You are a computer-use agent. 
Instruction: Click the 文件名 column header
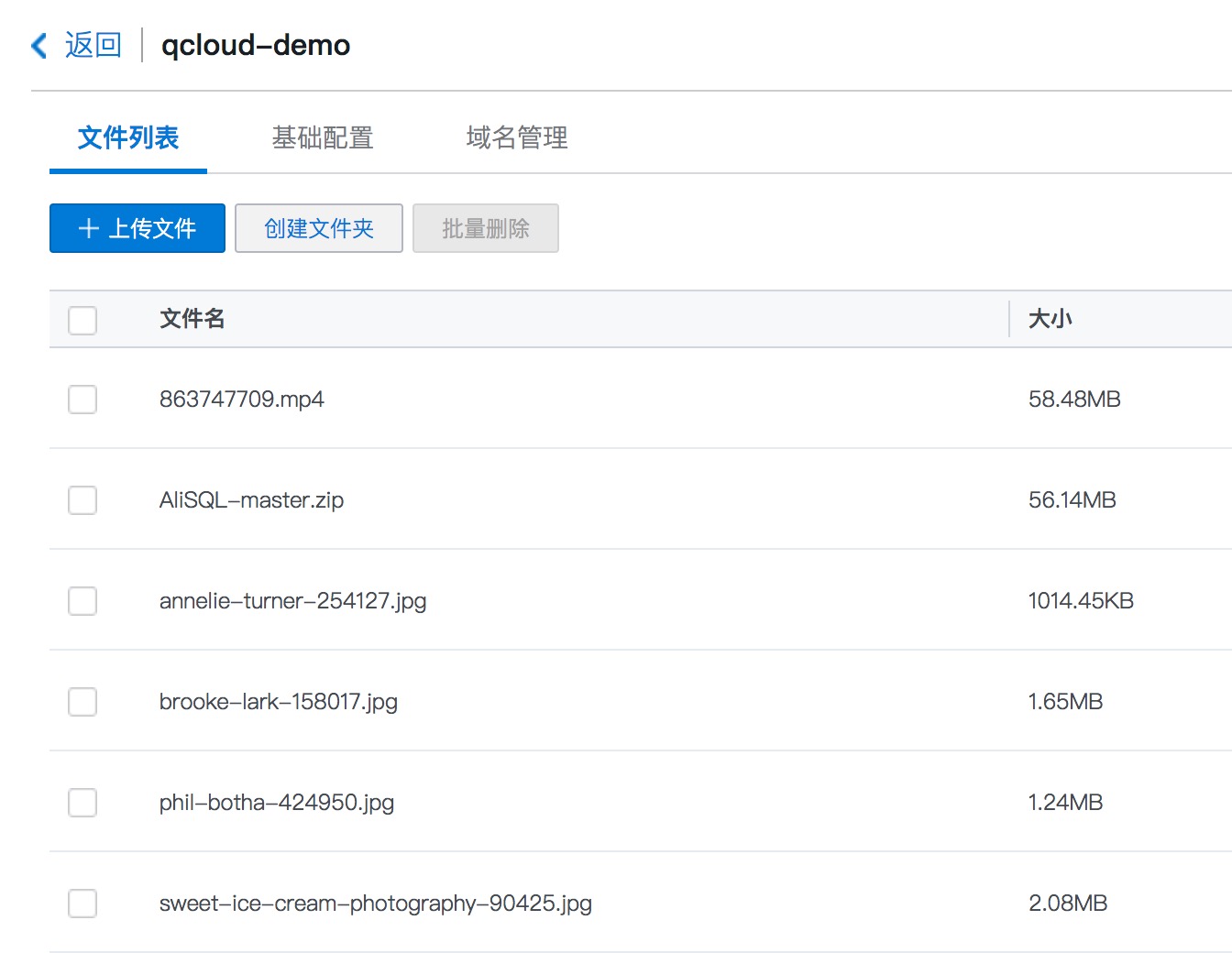point(192,319)
